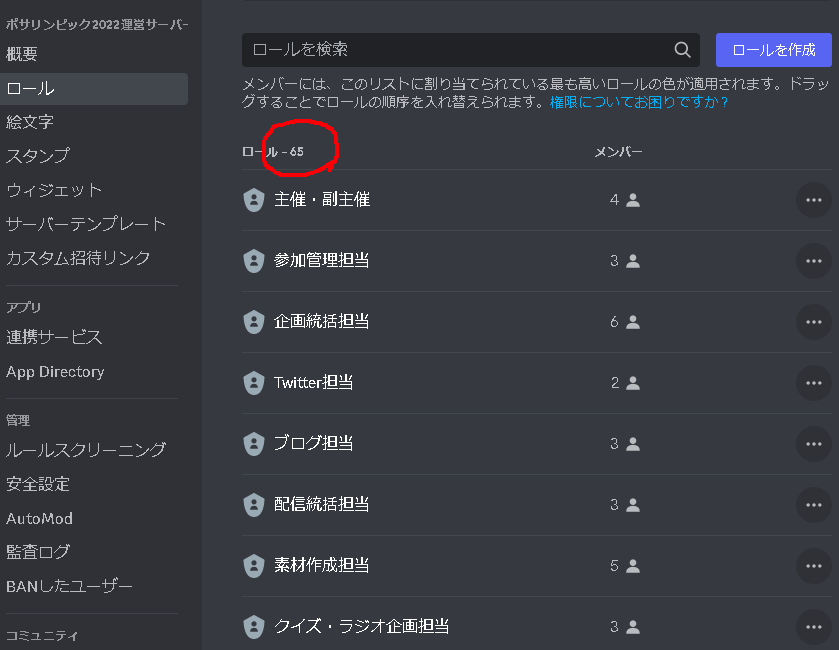
Task: View members icon for 企画統括担当
Action: [633, 322]
